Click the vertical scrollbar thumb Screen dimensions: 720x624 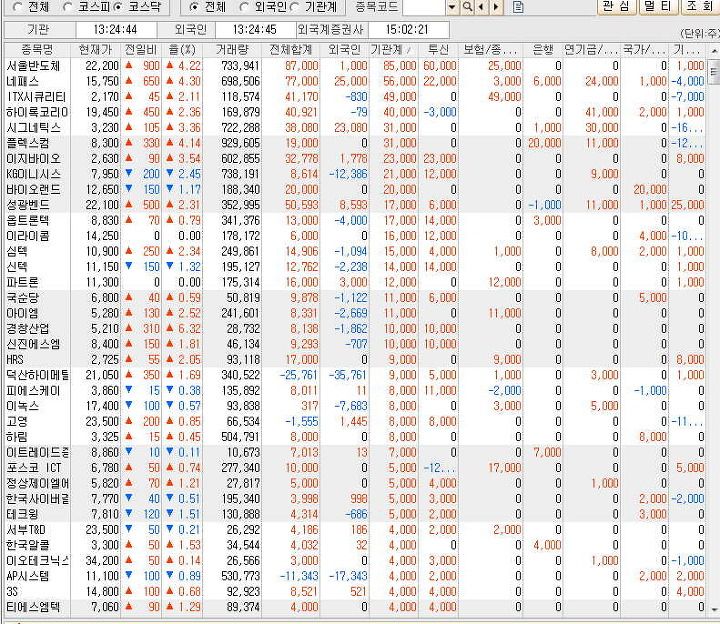pyautogui.click(x=714, y=71)
